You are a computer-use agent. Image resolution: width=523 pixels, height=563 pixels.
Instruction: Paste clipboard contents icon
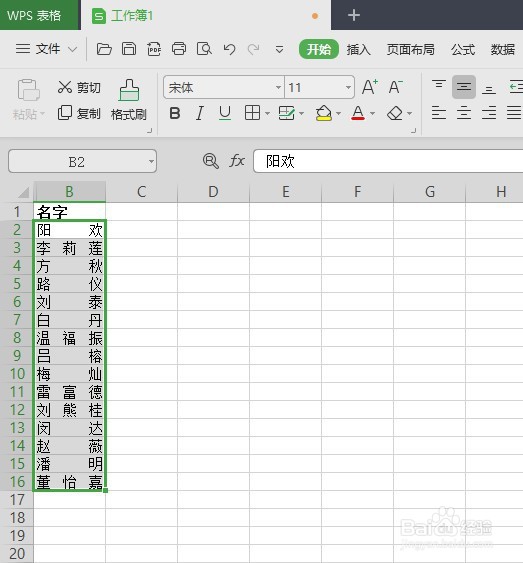pos(28,90)
